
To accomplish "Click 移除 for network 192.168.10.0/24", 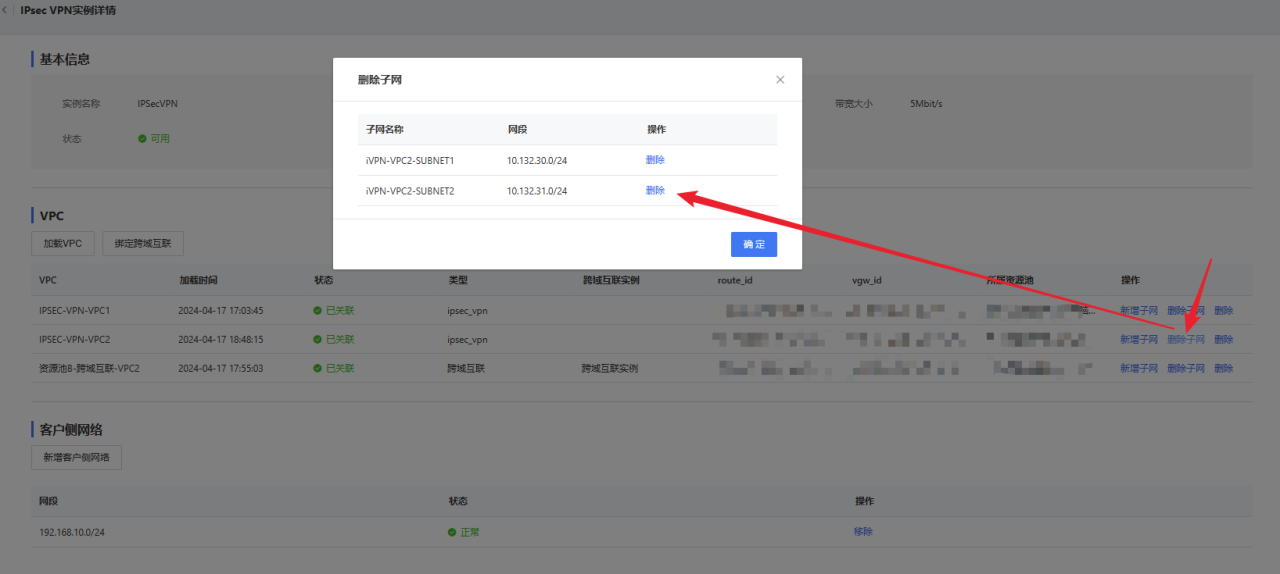I will [863, 532].
